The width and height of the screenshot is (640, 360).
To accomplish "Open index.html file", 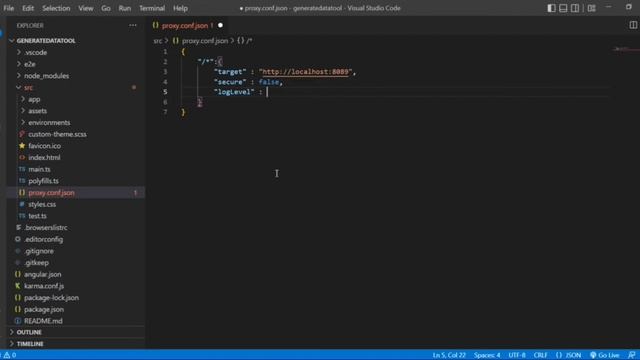I will [x=44, y=158].
